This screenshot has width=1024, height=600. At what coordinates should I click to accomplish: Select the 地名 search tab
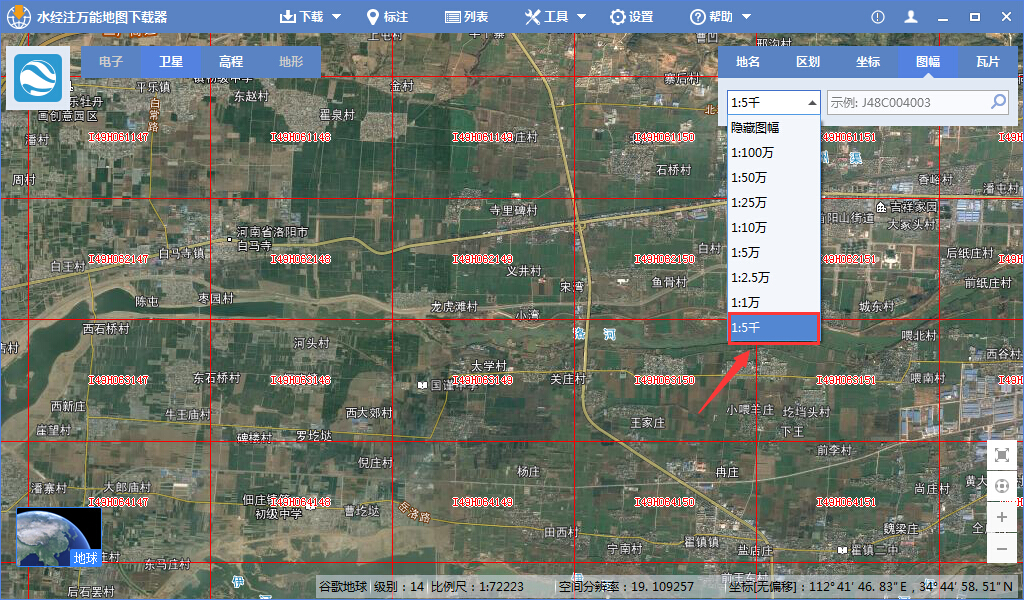click(748, 61)
